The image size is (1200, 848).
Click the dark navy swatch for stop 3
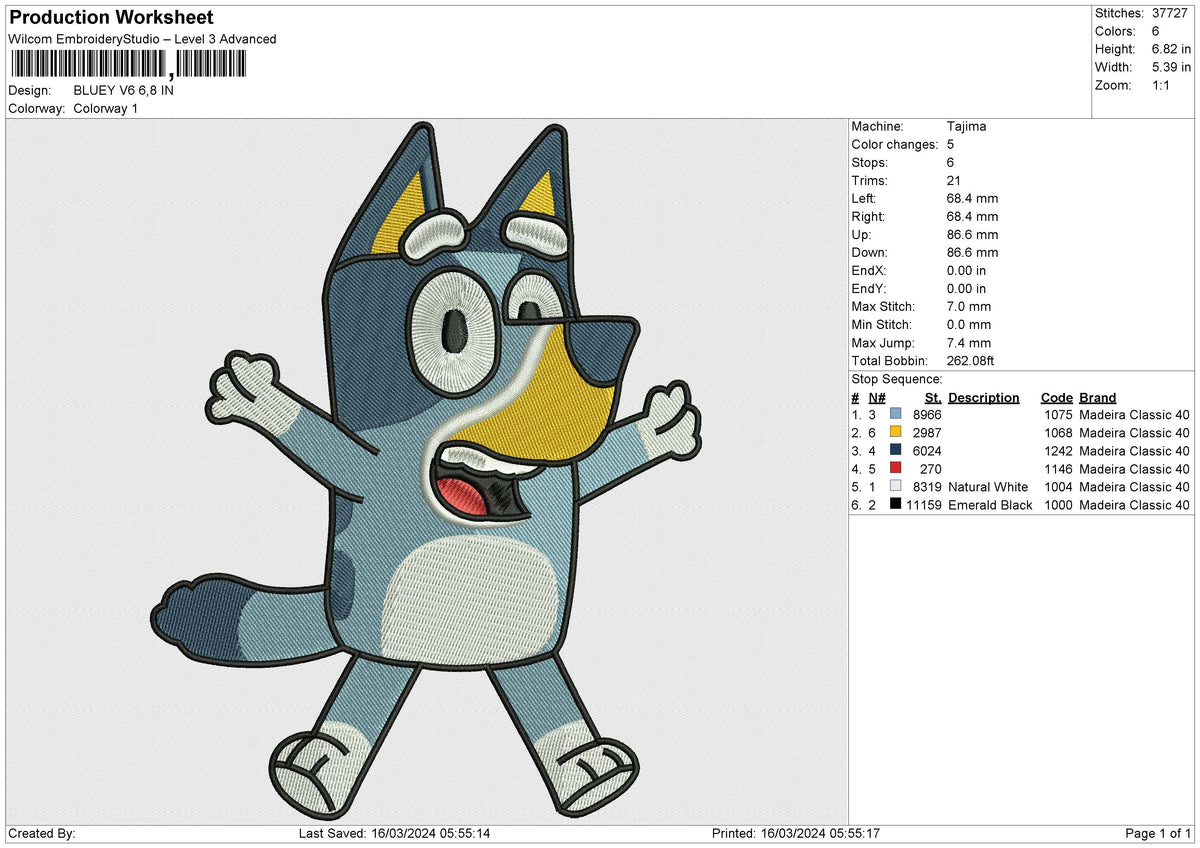[895, 450]
